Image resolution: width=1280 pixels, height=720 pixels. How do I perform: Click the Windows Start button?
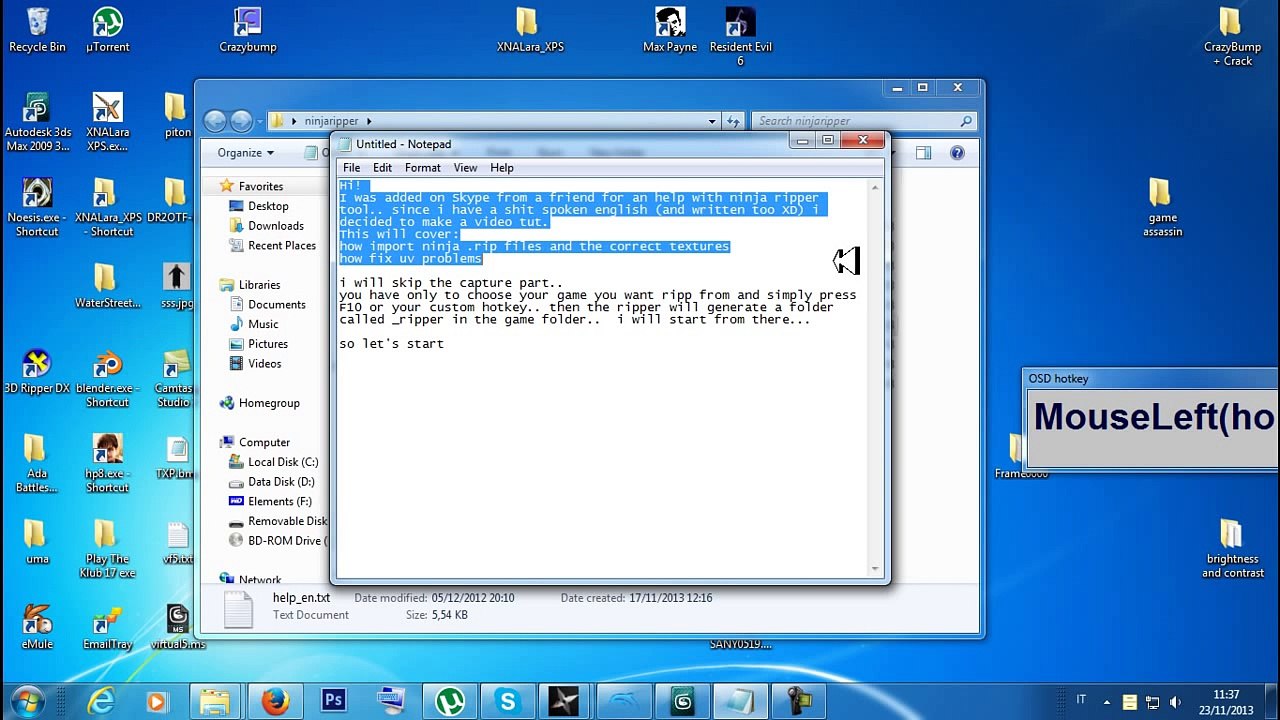coord(27,701)
